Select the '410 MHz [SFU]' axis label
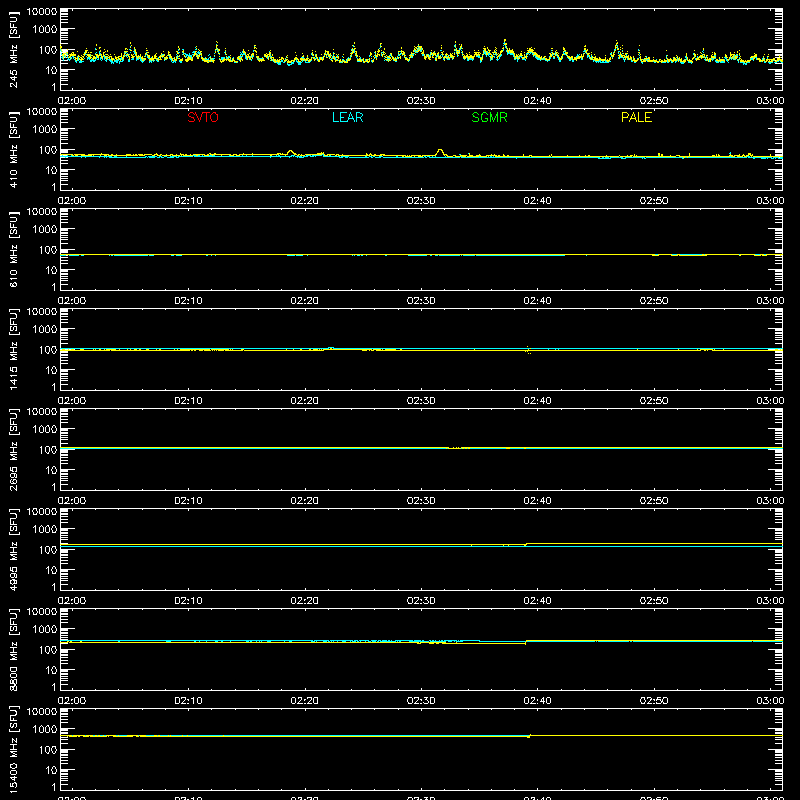The image size is (800, 800). (13, 149)
